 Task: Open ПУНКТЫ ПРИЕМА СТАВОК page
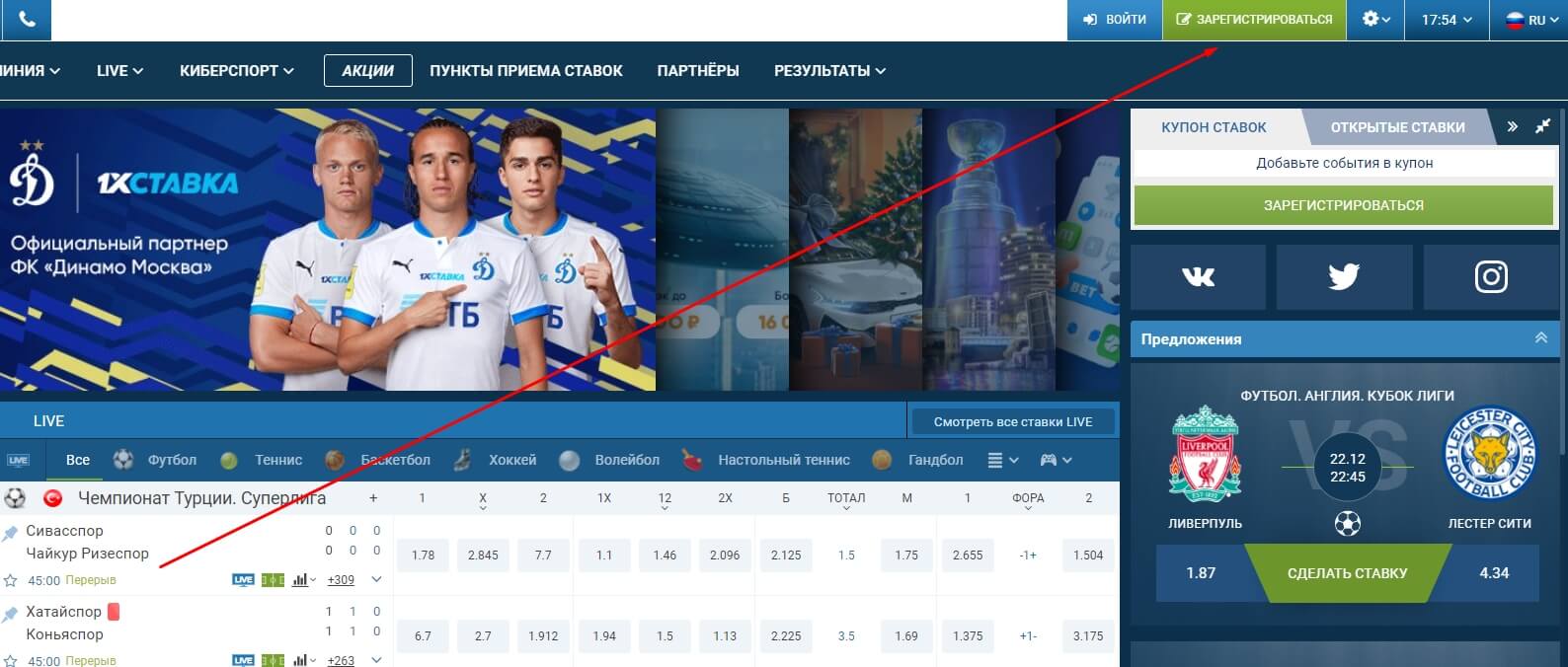(x=526, y=71)
